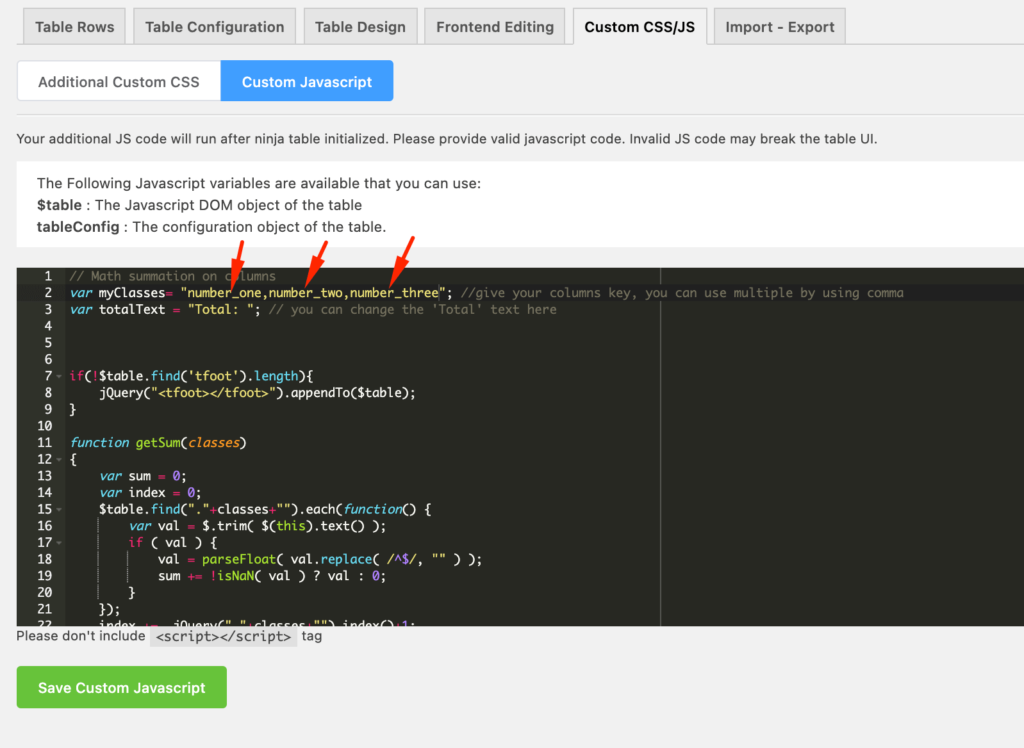Click line number 11 in the gutter
This screenshot has width=1024, height=748.
(x=44, y=443)
